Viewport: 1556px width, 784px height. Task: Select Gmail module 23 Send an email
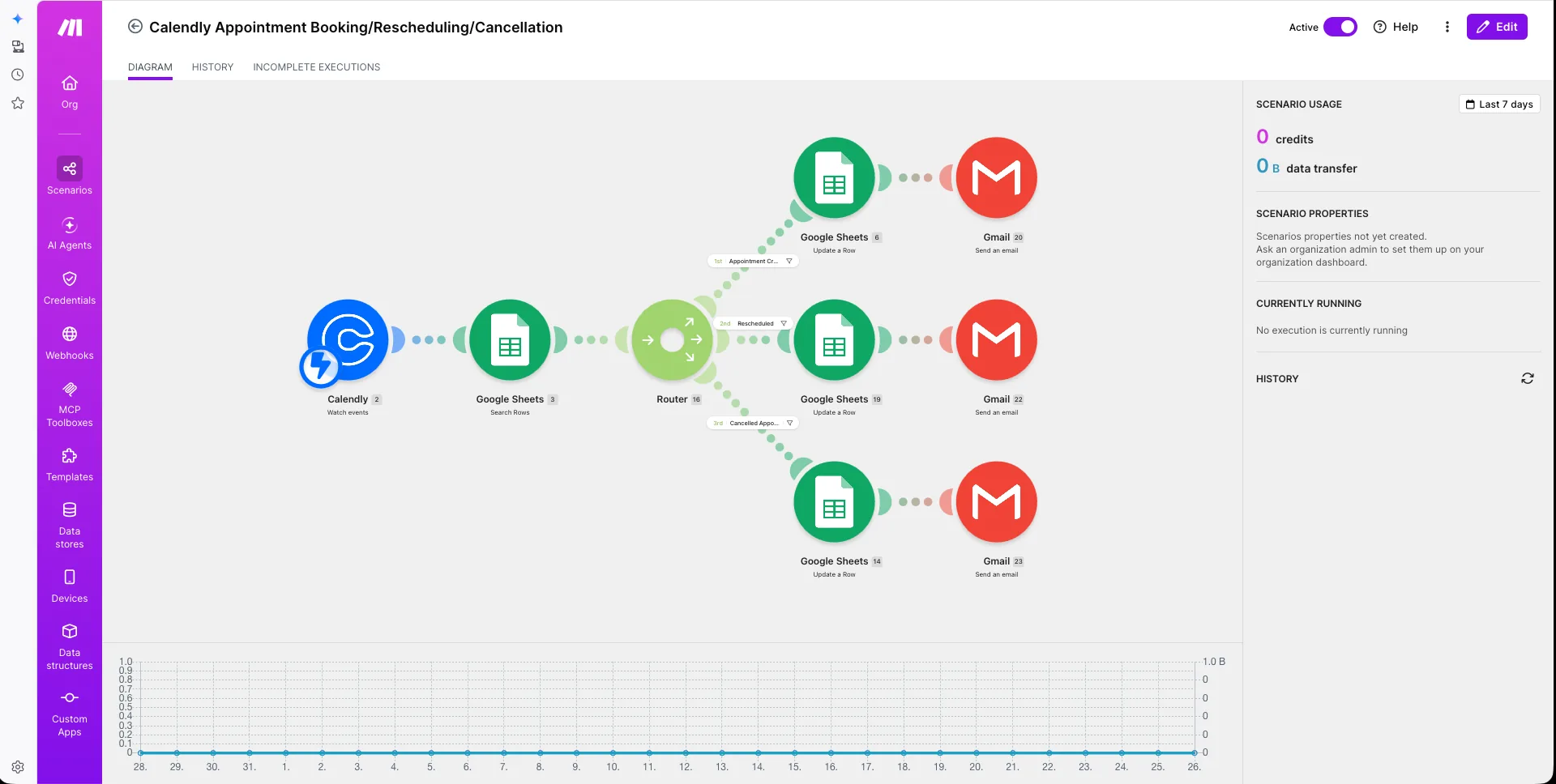coord(996,502)
